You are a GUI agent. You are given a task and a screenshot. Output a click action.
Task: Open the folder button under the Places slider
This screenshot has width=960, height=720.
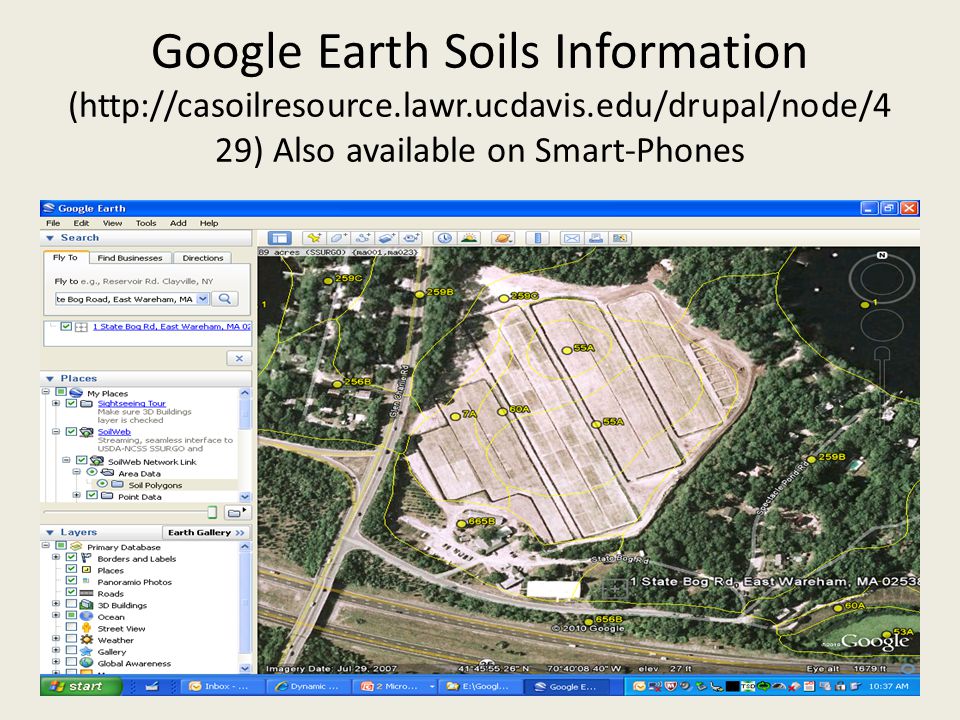(x=236, y=512)
